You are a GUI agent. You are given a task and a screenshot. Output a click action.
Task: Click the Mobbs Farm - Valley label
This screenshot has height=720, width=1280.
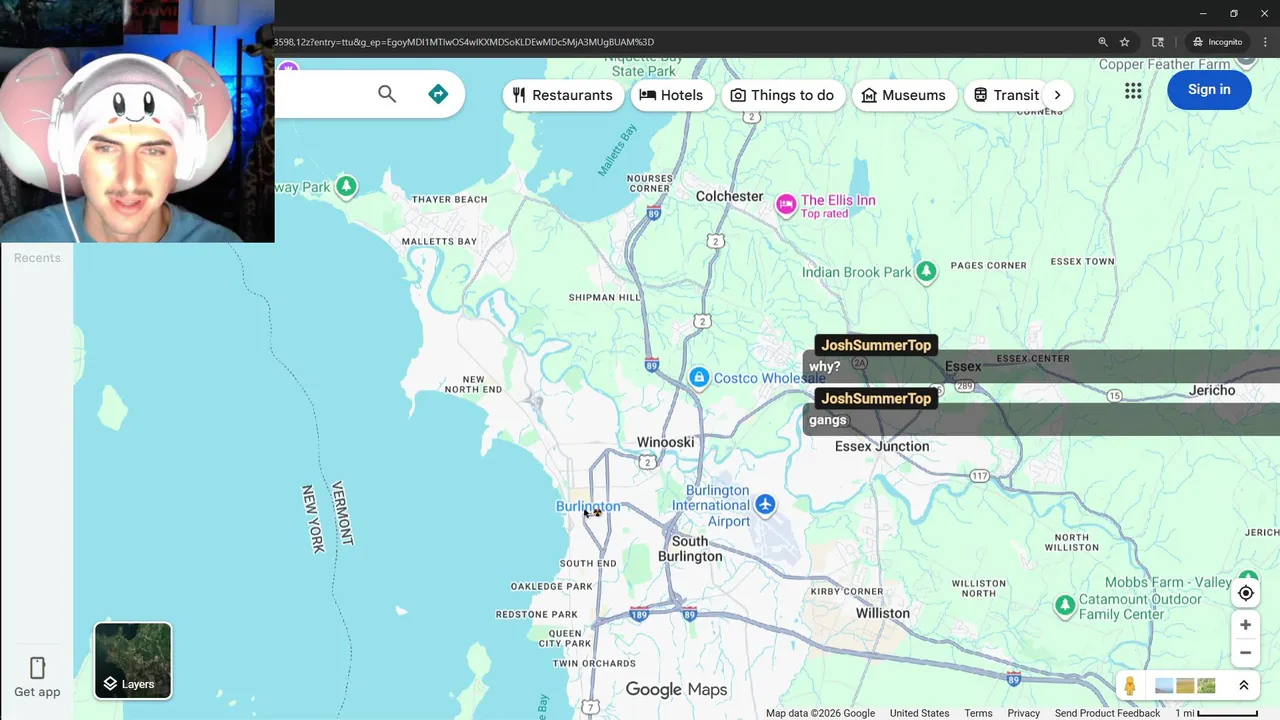pos(1168,582)
